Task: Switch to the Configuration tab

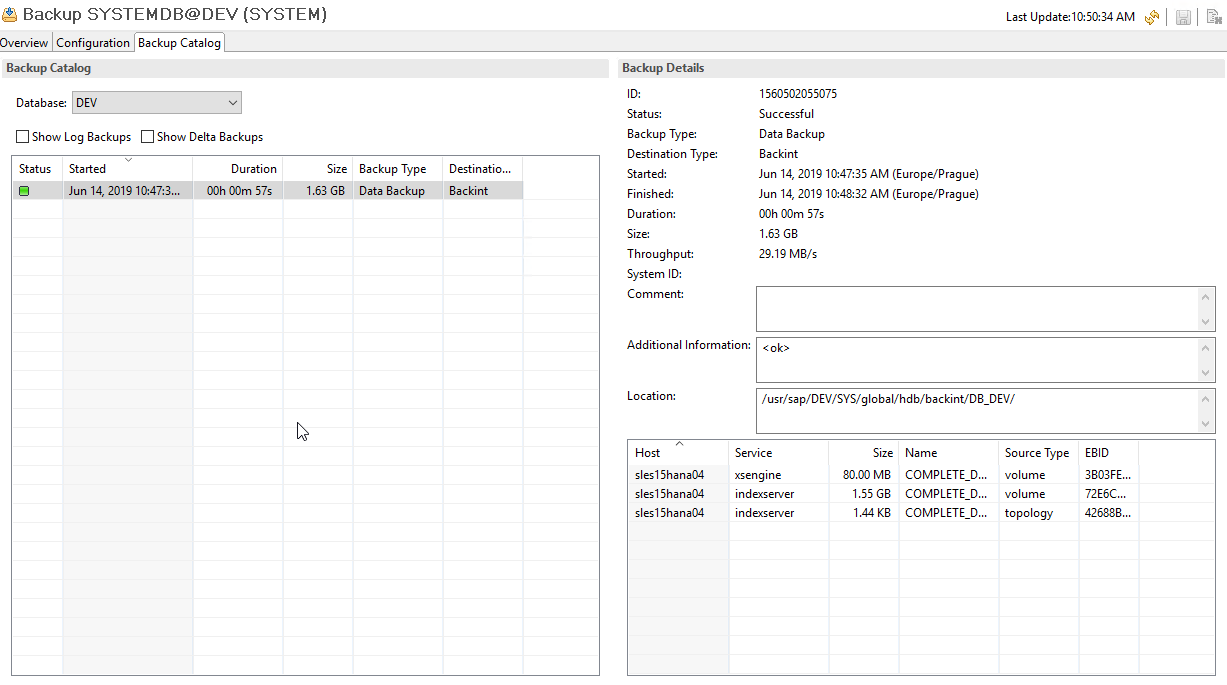Action: [x=93, y=43]
